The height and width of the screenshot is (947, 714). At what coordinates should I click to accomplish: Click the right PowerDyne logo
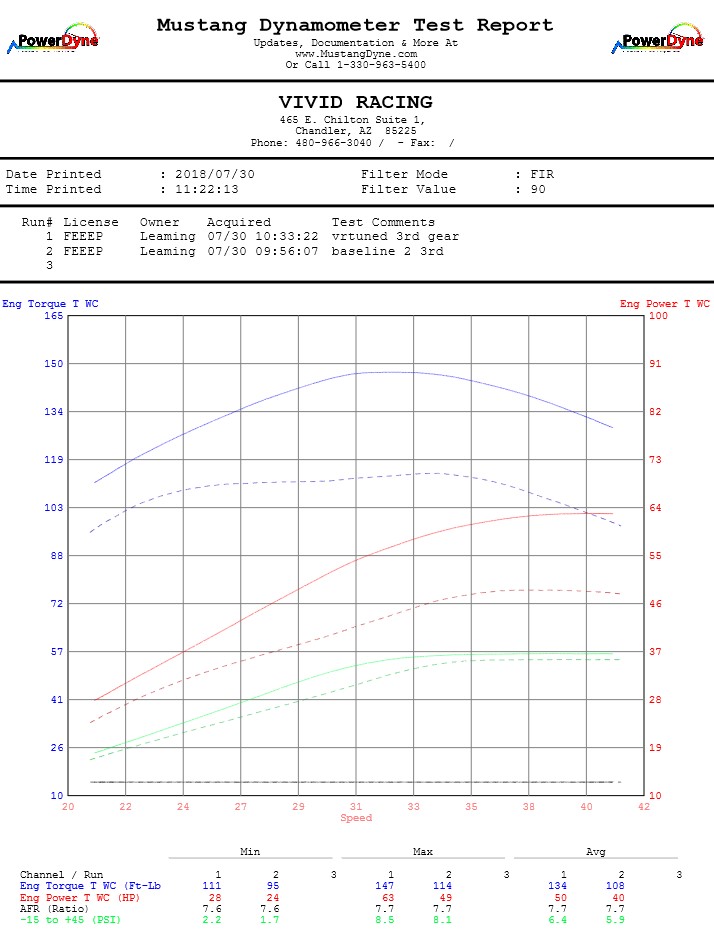[x=657, y=39]
